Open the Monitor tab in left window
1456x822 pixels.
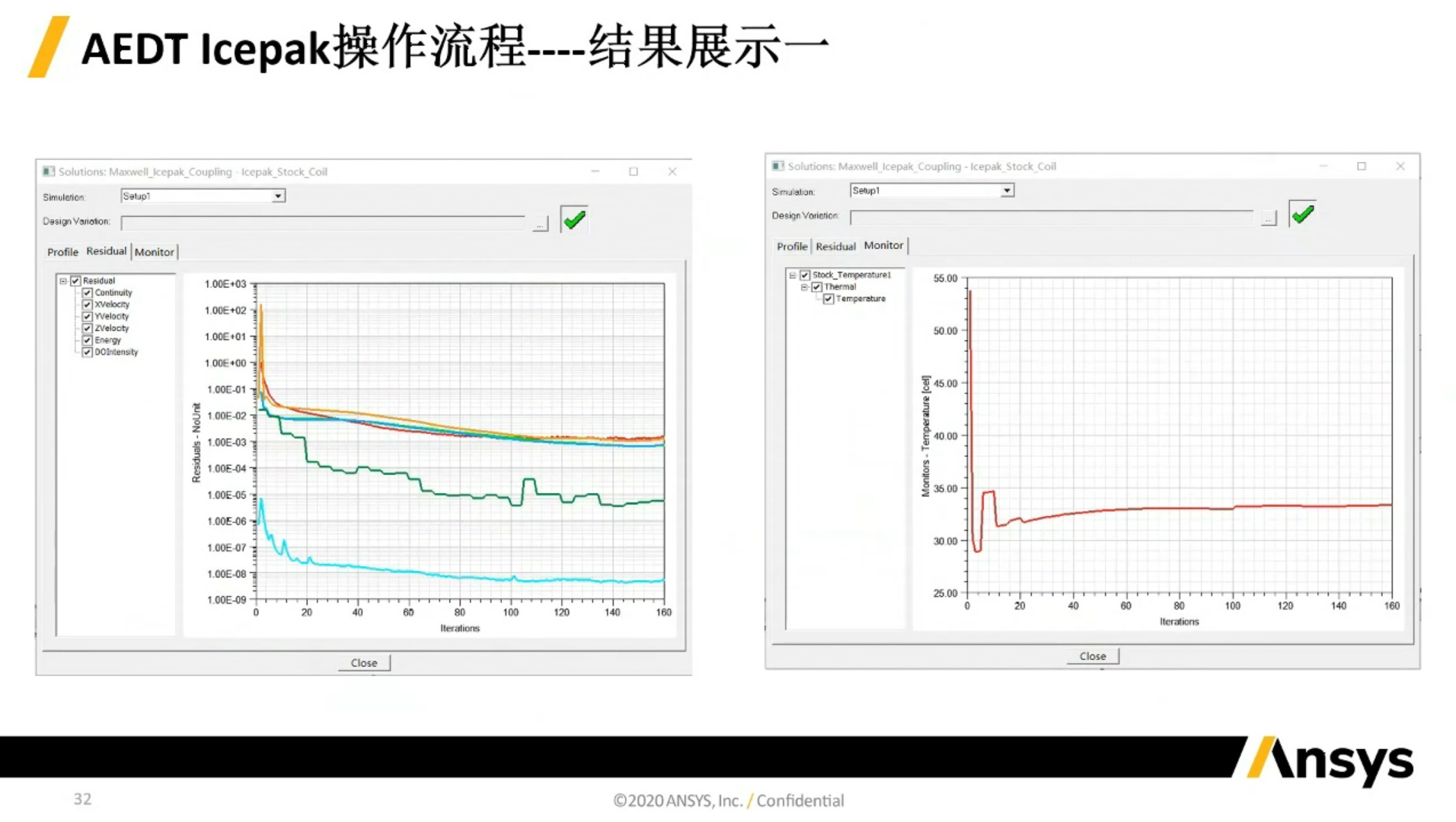click(155, 252)
